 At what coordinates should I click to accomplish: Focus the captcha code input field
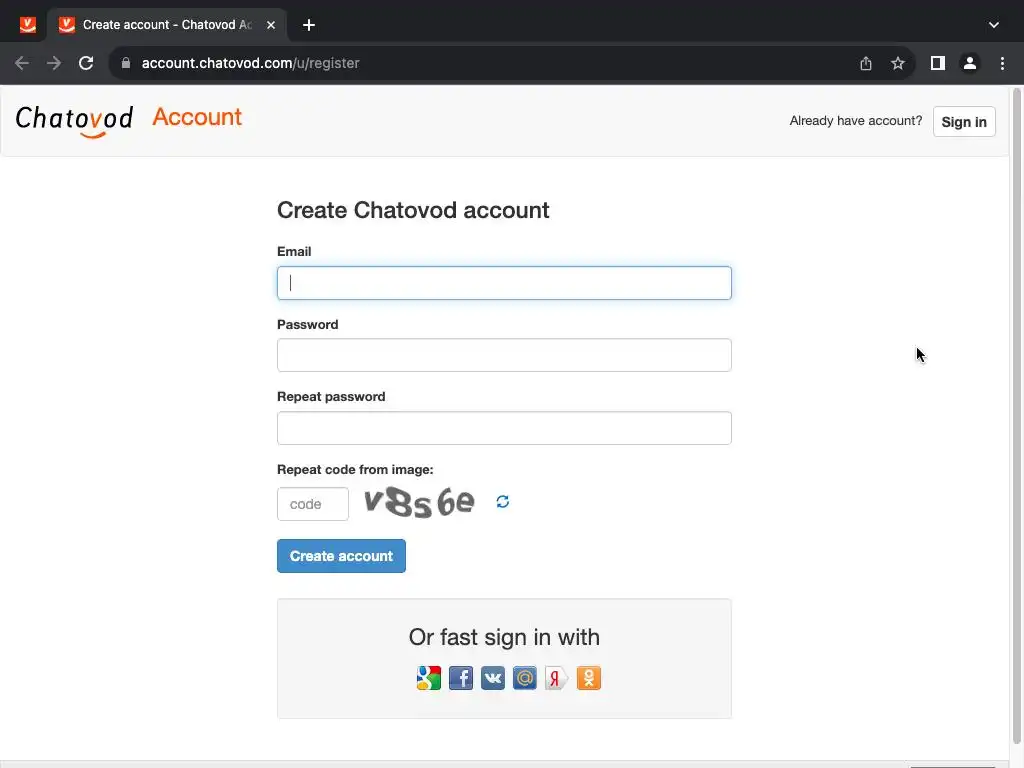312,504
